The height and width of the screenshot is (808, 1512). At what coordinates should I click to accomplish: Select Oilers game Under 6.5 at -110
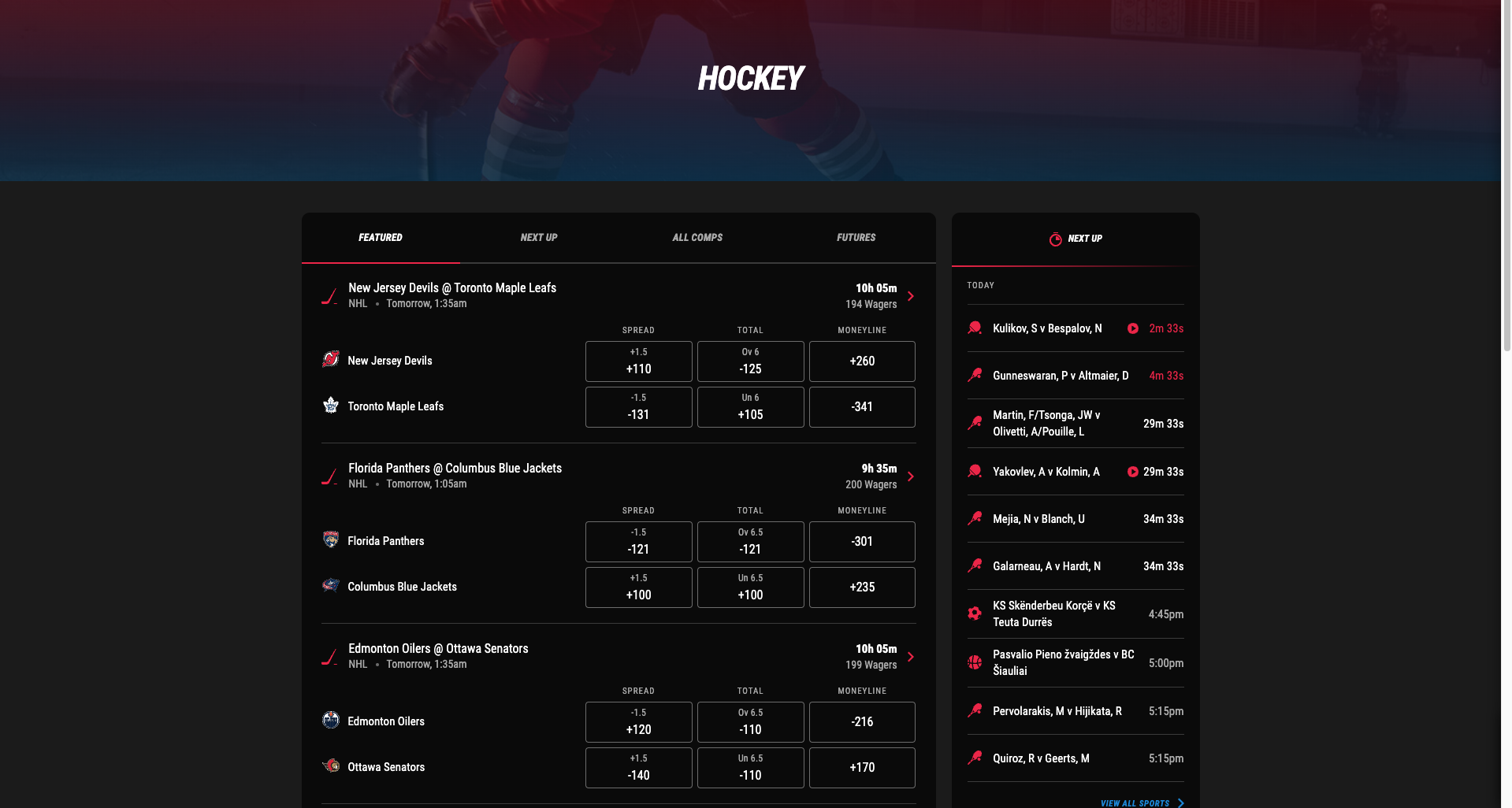pyautogui.click(x=751, y=768)
